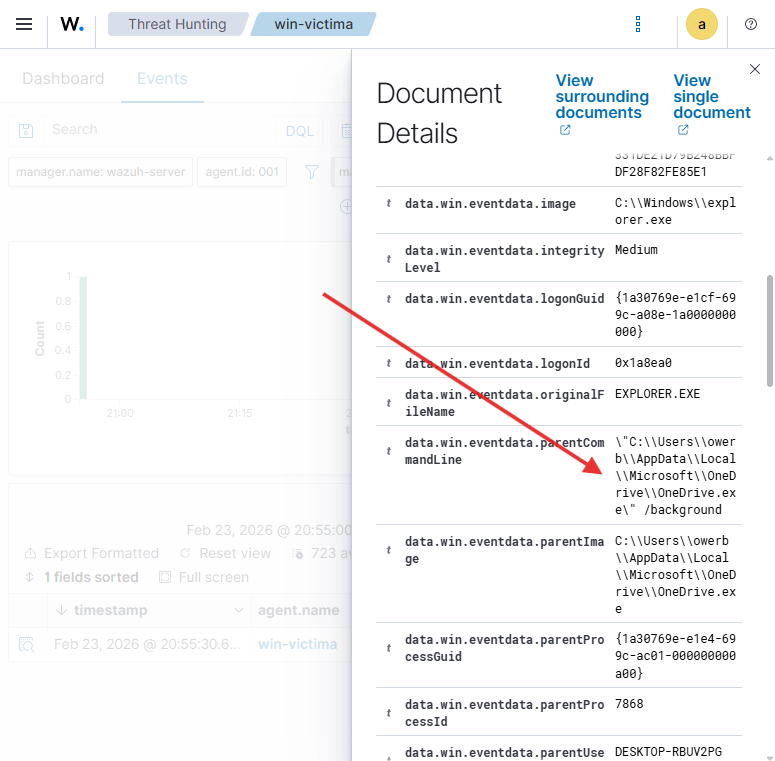Screen dimensions: 775x761
Task: Select the agent.id: 001 filter pill
Action: [x=242, y=172]
